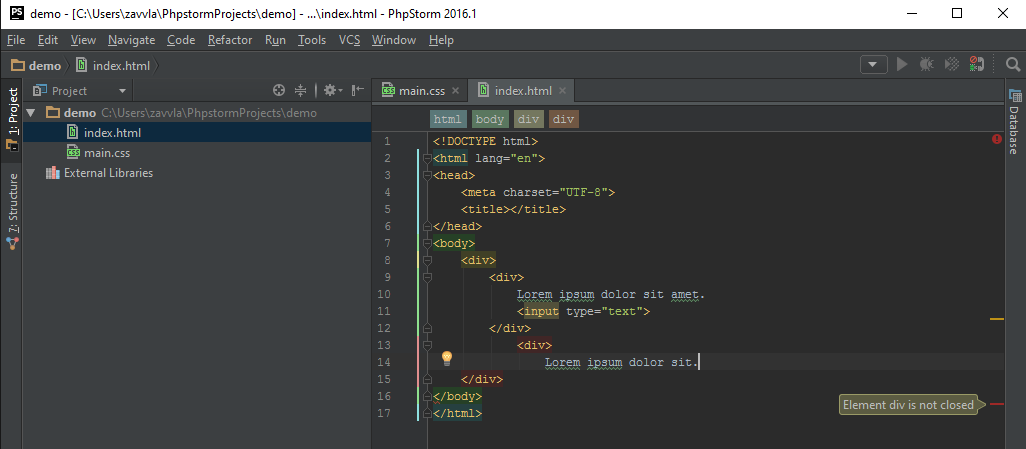This screenshot has height=449, width=1026.
Task: Click the meta charset="UTF-8" line
Action: 538,192
